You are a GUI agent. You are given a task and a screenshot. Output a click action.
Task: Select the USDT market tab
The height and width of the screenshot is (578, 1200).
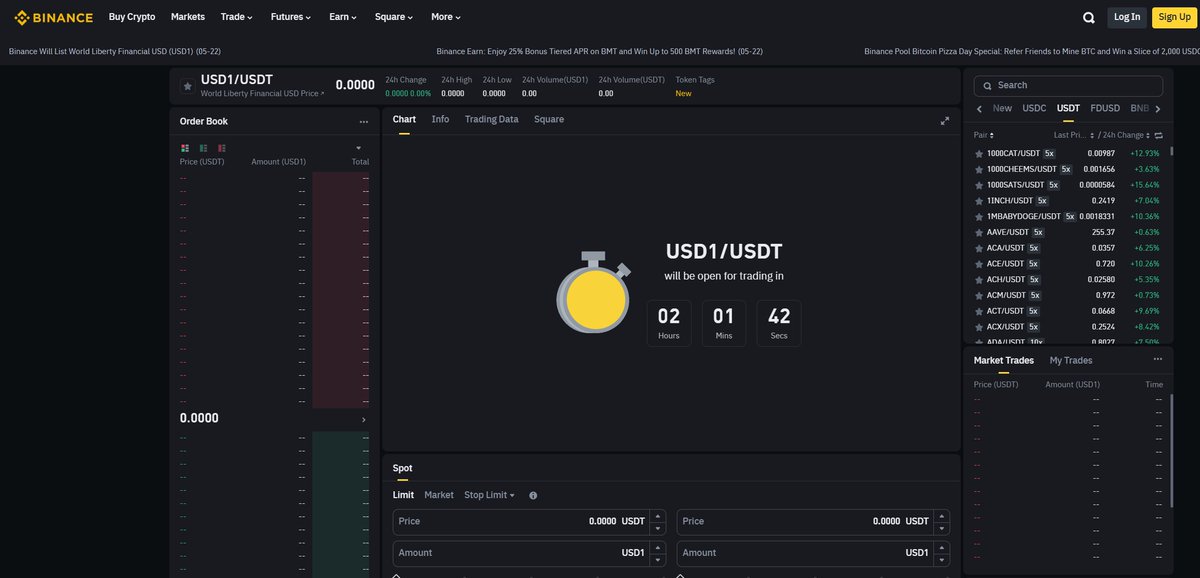tap(1068, 108)
